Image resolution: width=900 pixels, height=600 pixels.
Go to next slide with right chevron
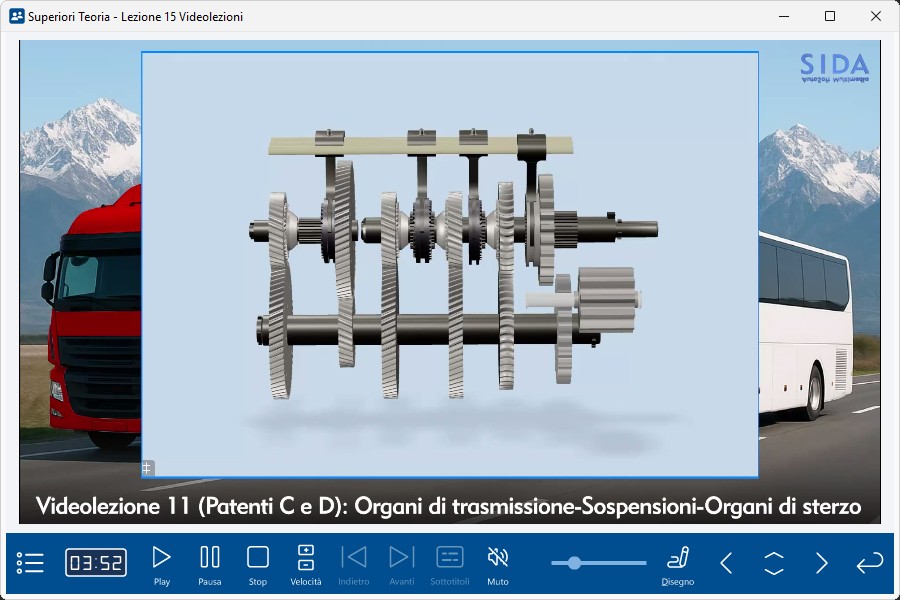click(x=821, y=563)
